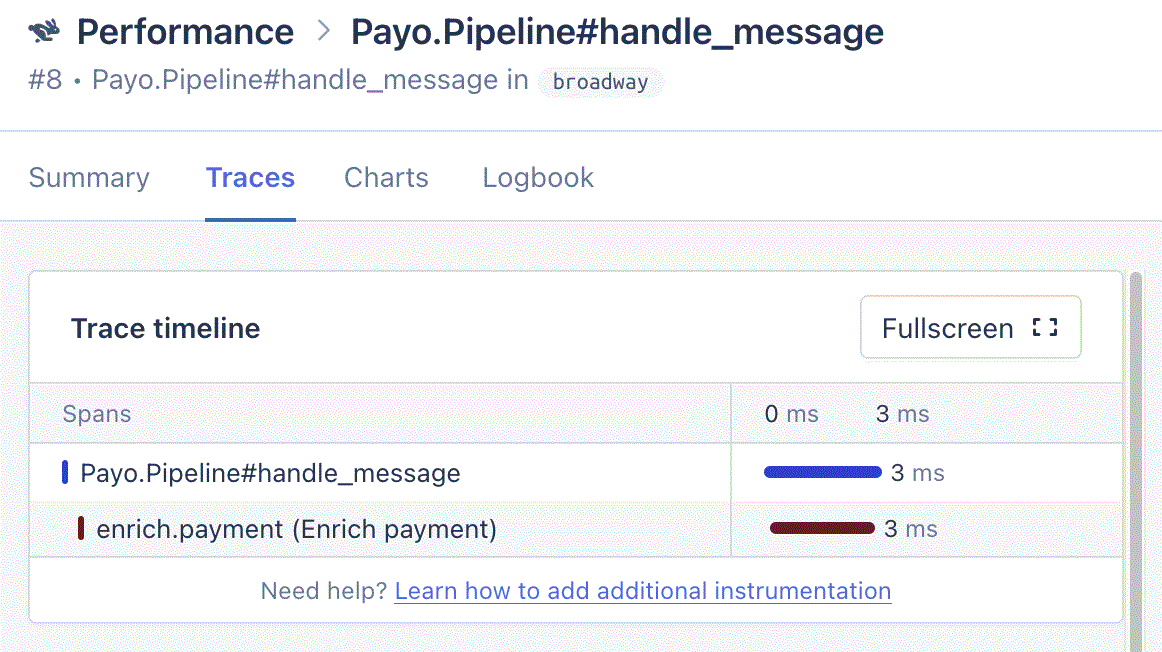
Task: Open the Logbook tab
Action: pyautogui.click(x=538, y=178)
